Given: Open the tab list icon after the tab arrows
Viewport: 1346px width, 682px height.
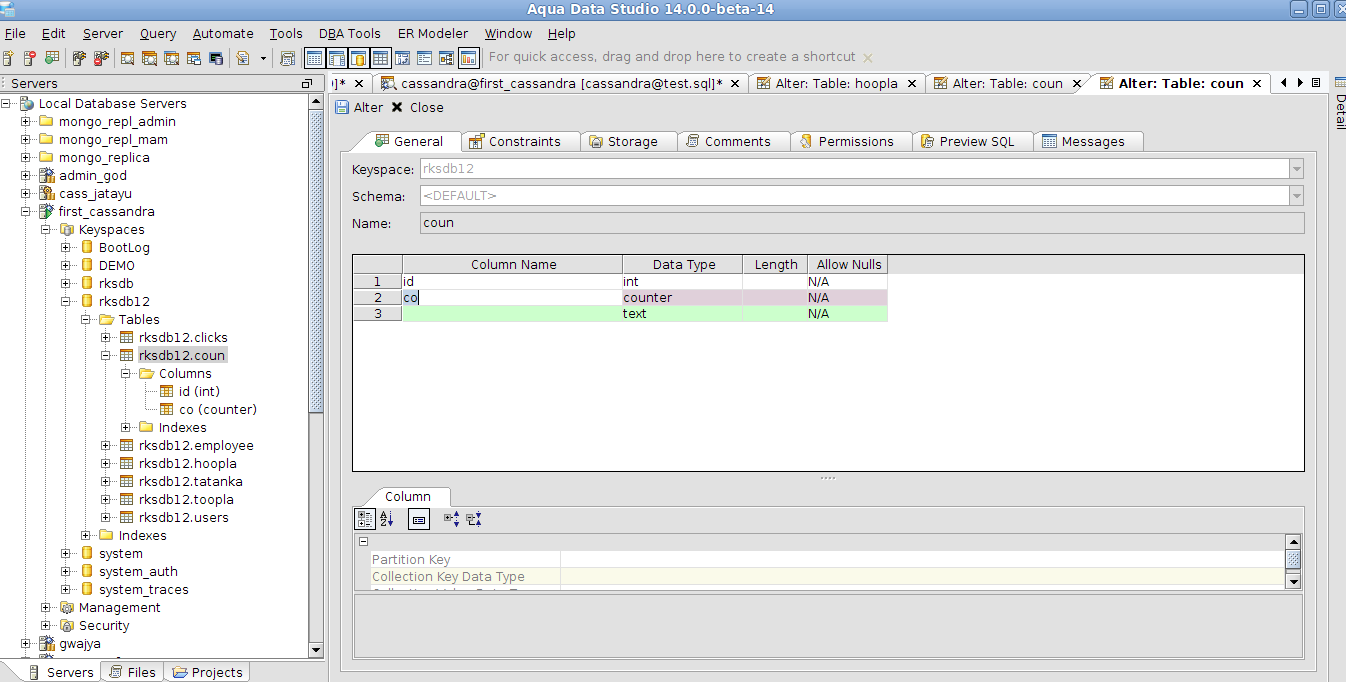Looking at the screenshot, I should click(x=1316, y=83).
